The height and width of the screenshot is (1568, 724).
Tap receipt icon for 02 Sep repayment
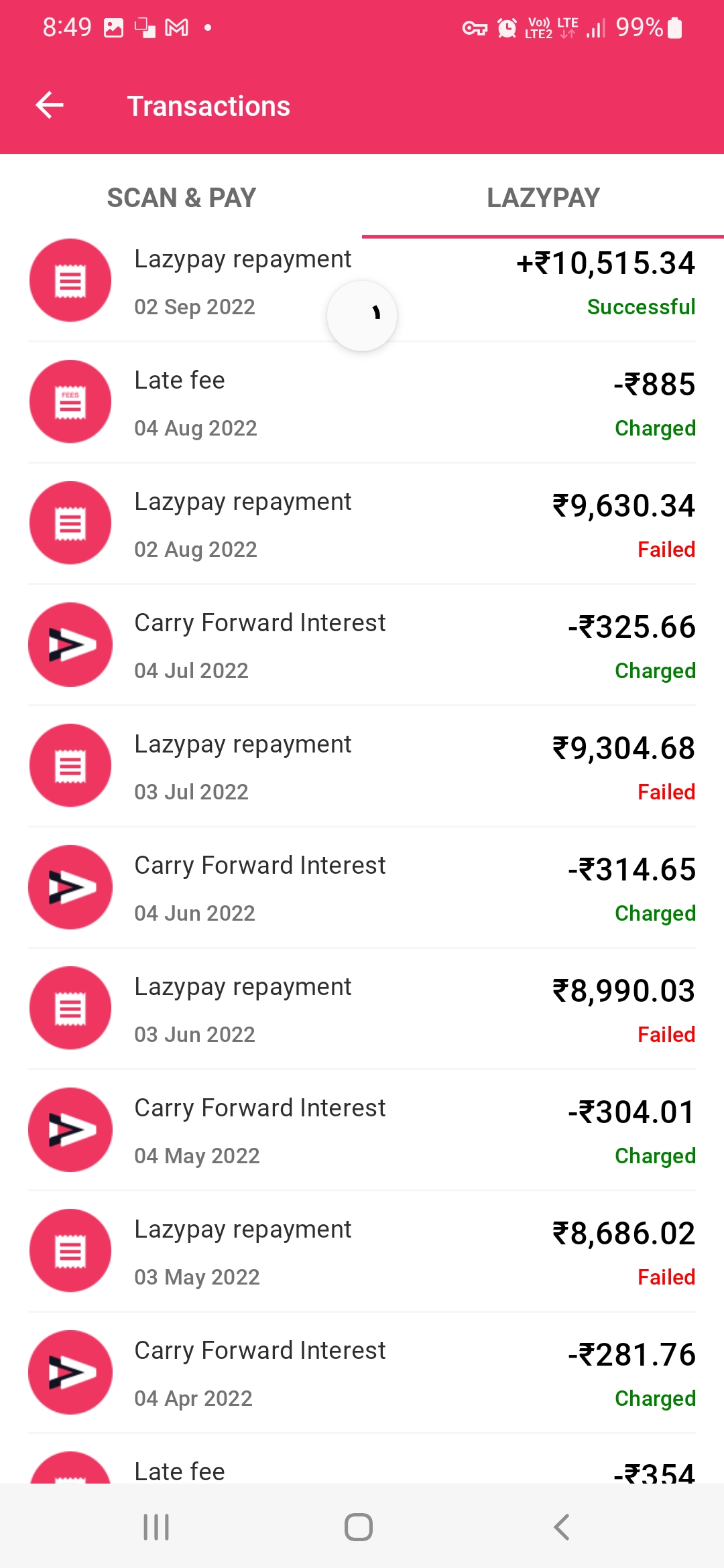coord(70,281)
